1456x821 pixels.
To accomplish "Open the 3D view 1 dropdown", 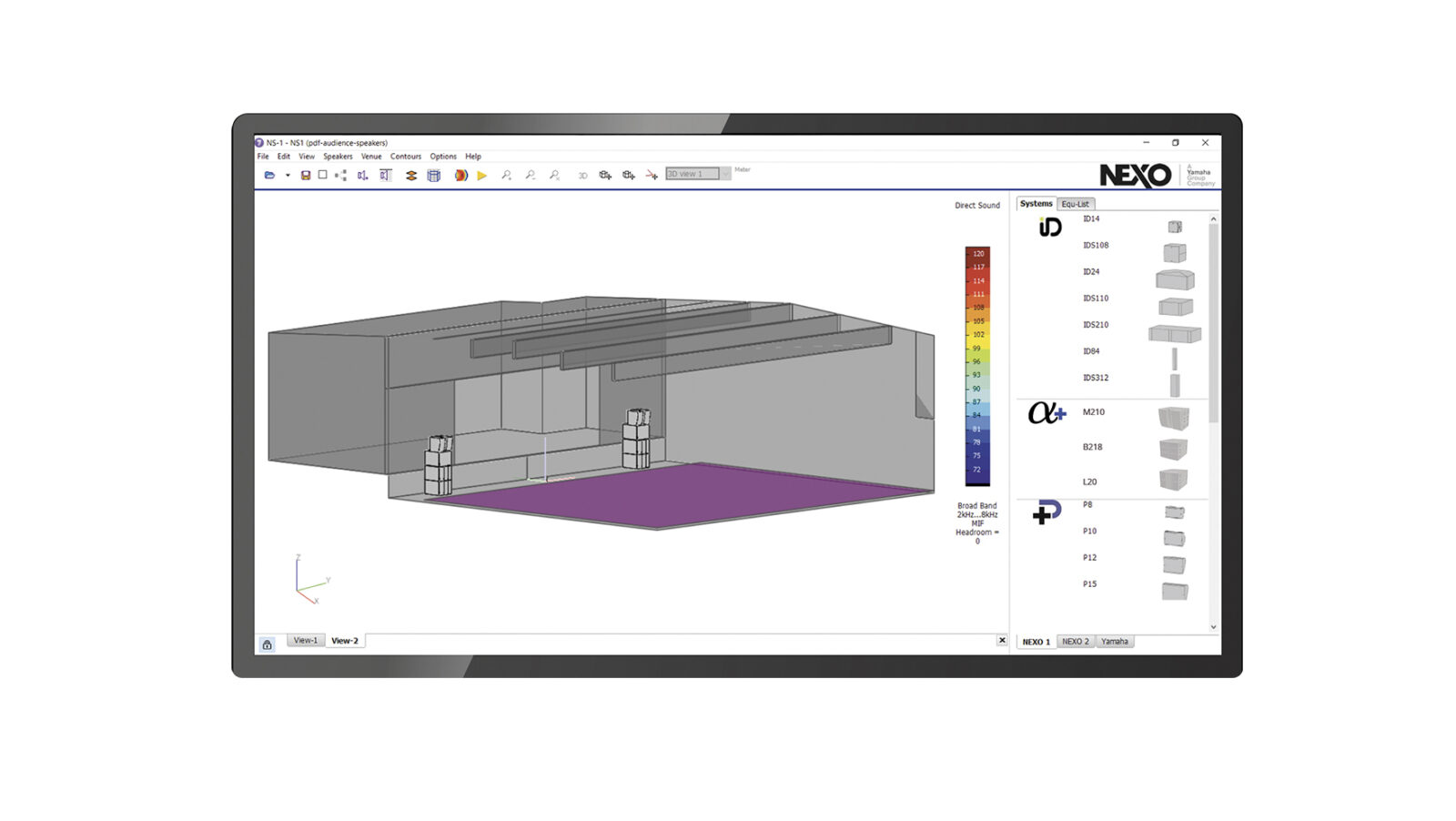I will 725,174.
